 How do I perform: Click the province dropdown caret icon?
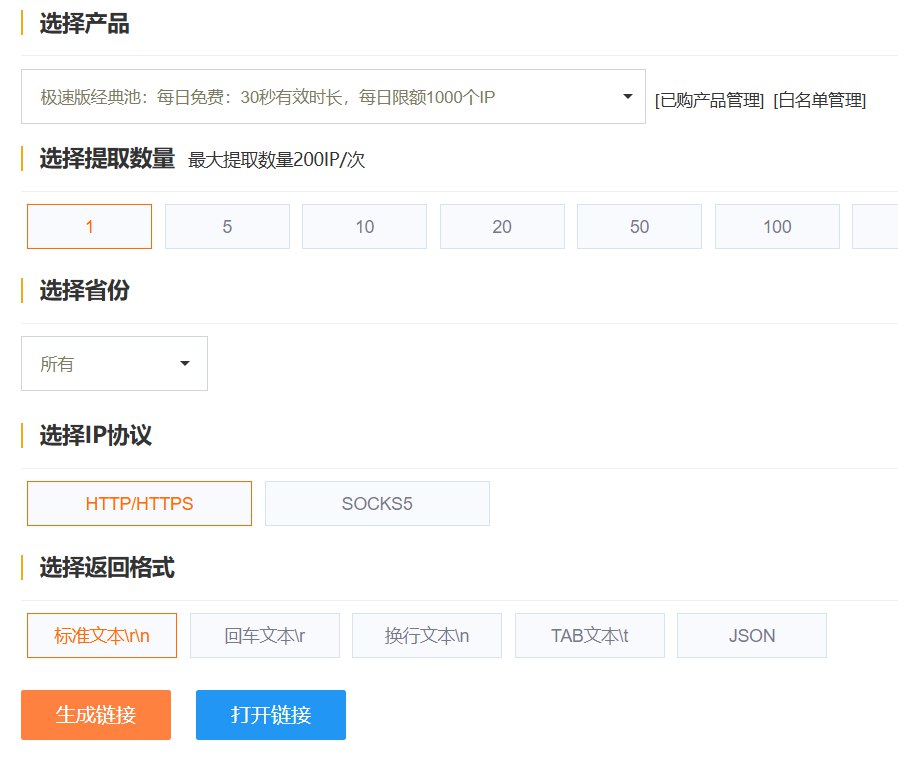pyautogui.click(x=185, y=364)
